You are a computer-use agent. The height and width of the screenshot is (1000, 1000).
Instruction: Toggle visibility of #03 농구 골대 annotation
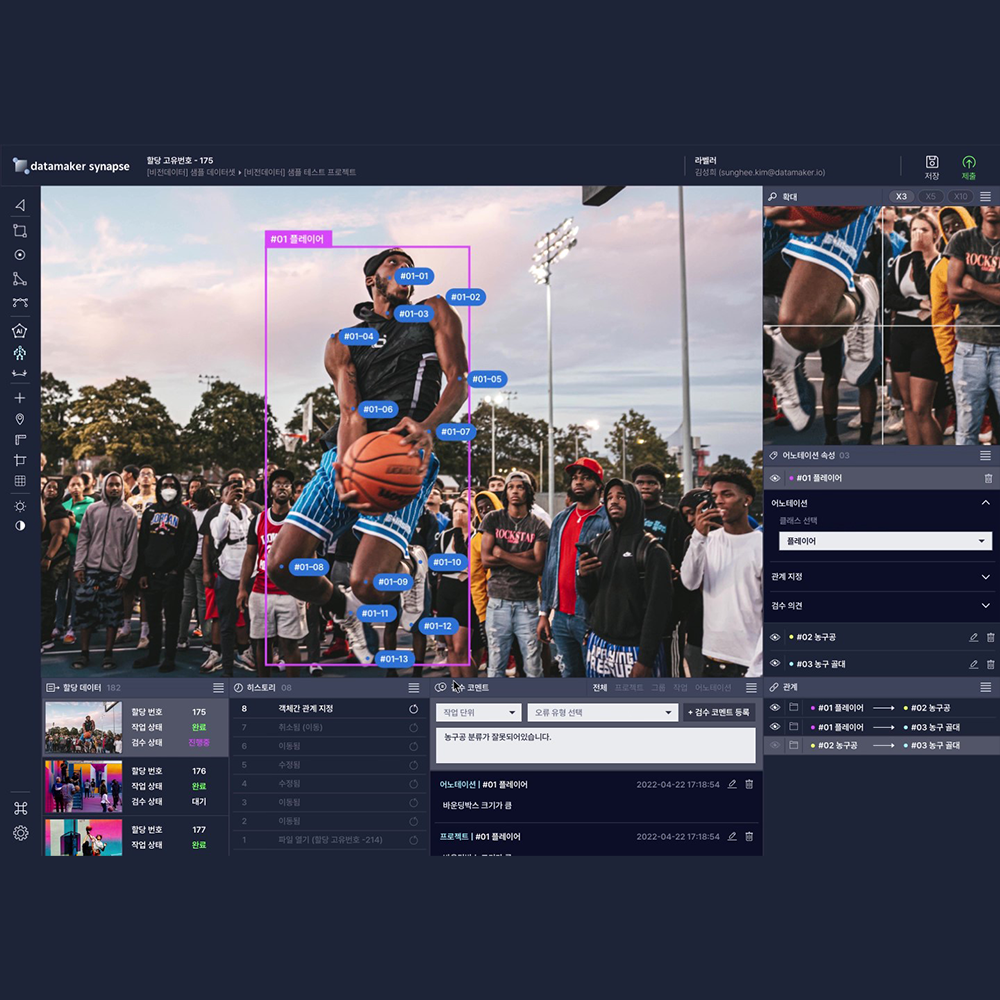(775, 663)
